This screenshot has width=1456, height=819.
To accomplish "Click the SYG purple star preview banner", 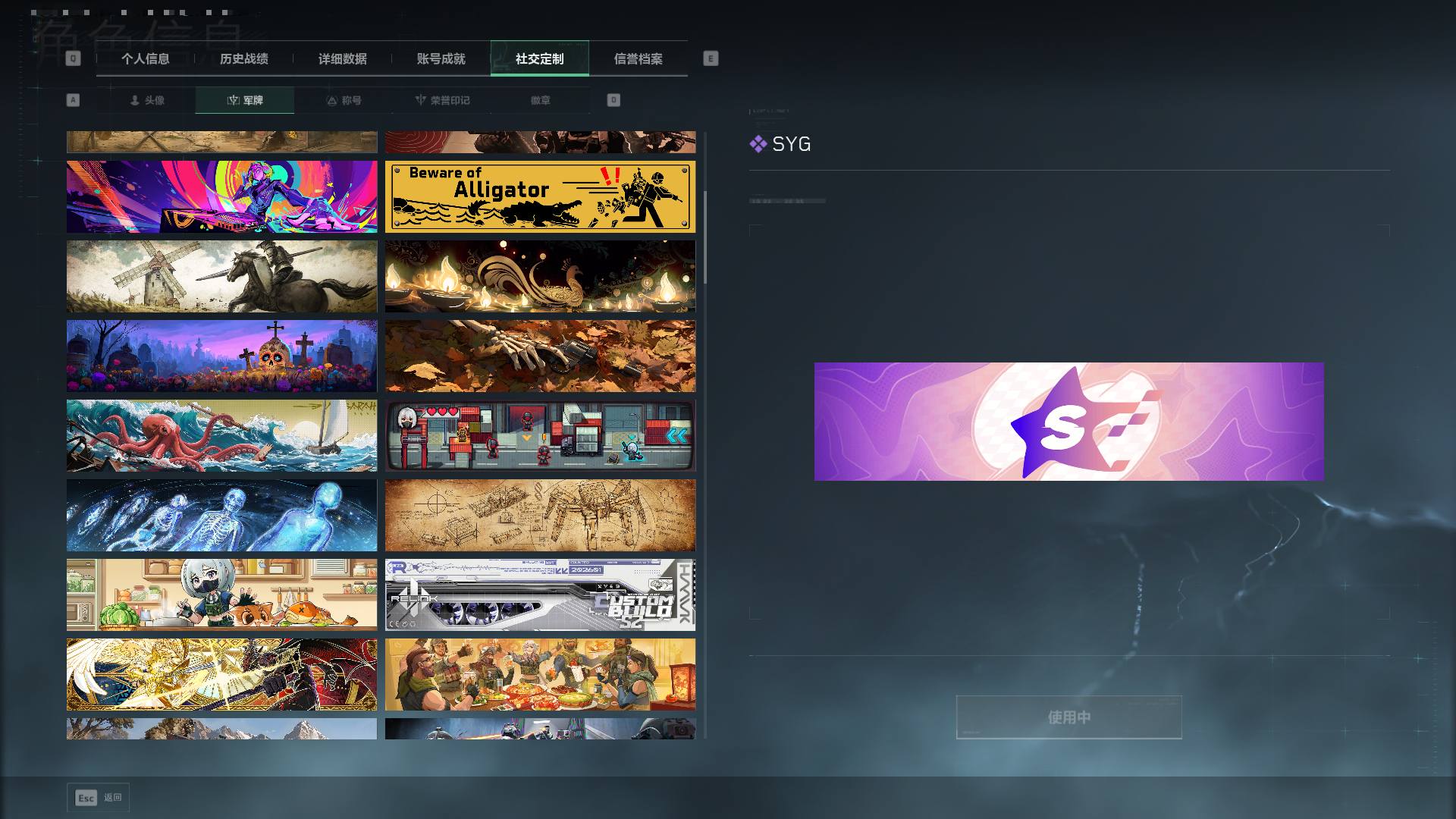I will (1069, 422).
